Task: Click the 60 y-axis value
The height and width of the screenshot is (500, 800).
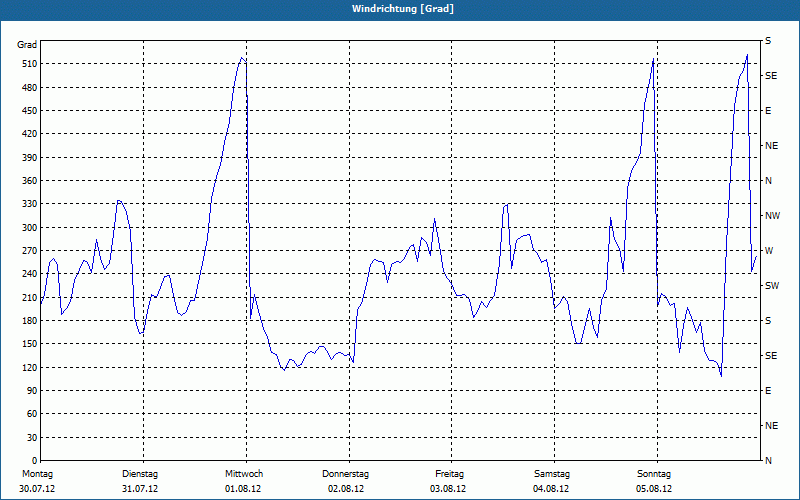Action: click(x=32, y=414)
